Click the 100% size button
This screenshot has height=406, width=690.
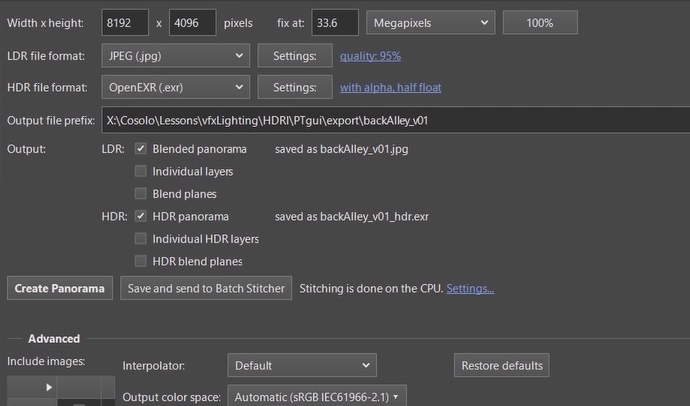point(540,23)
